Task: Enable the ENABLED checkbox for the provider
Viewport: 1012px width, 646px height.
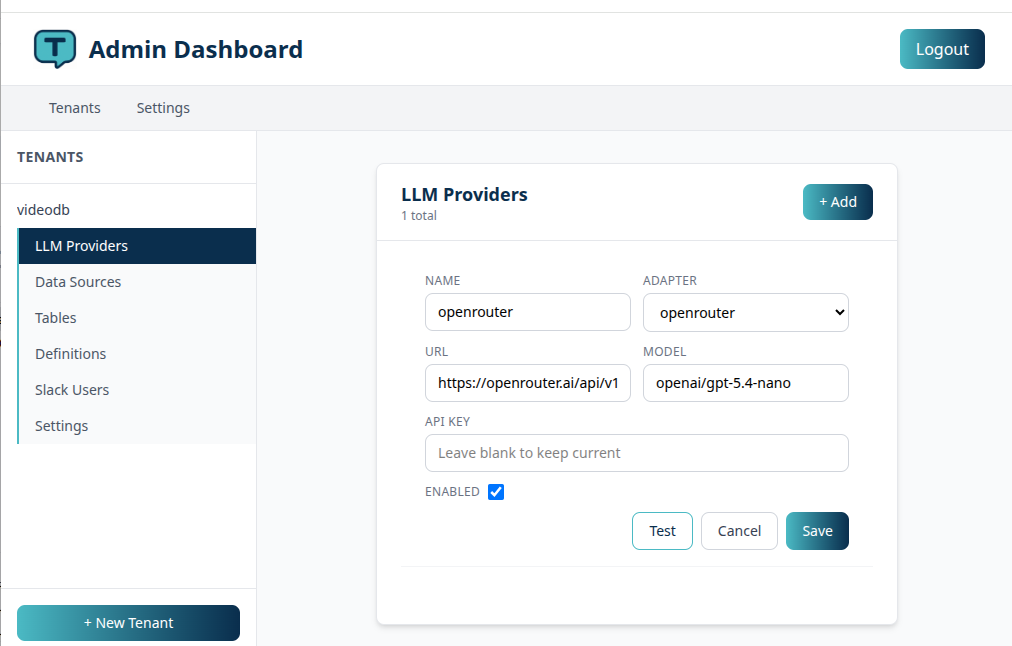Action: pos(496,491)
